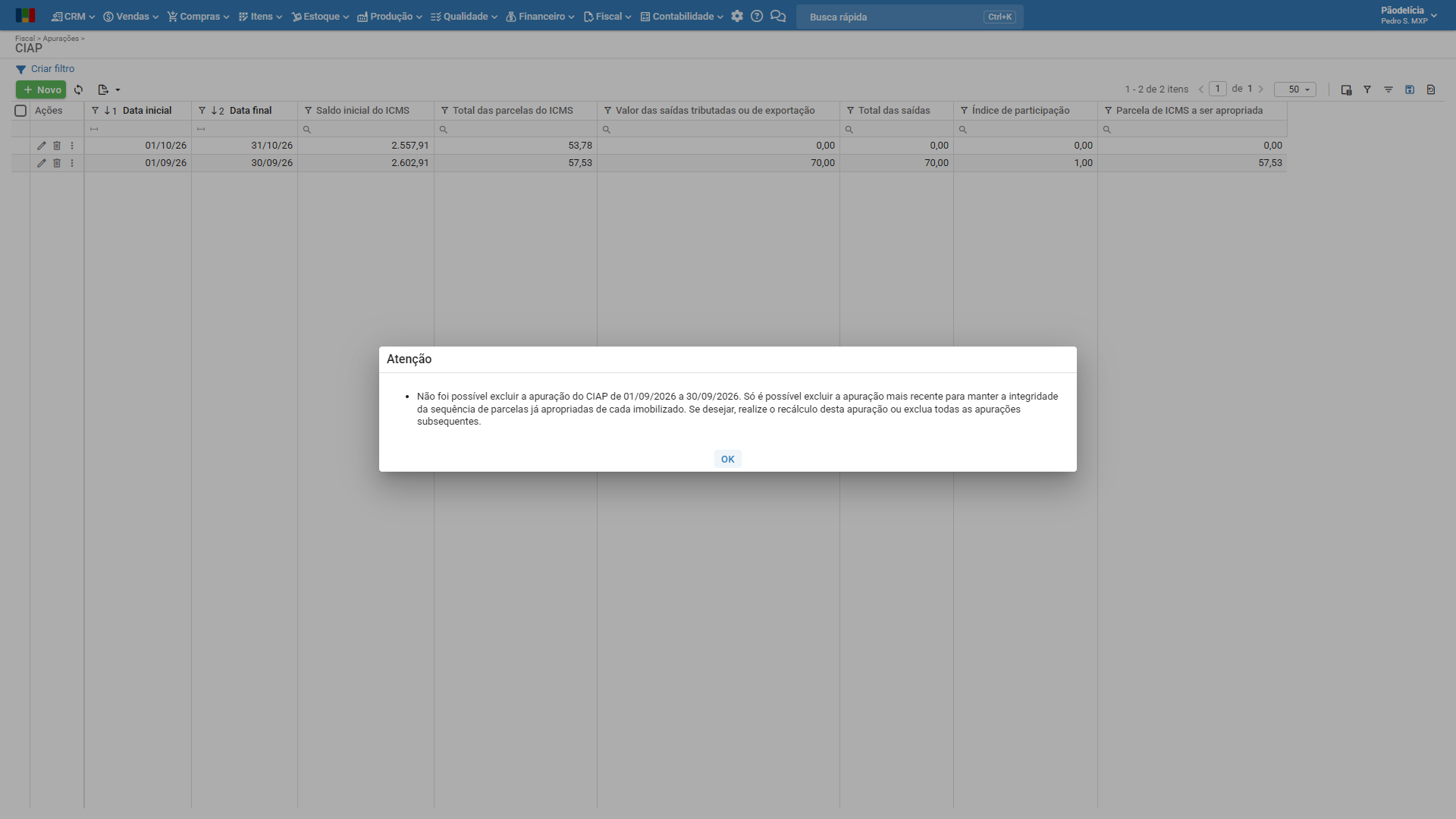The image size is (1456, 819).
Task: Open the Vendas menu
Action: pyautogui.click(x=131, y=16)
